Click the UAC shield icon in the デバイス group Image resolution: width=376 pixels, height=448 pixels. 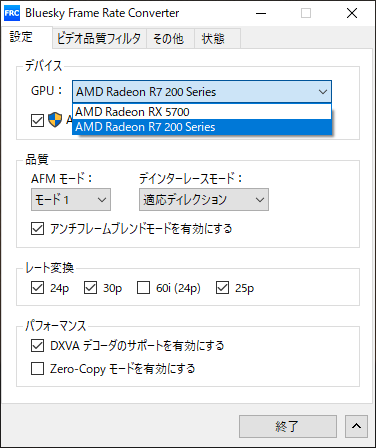pyautogui.click(x=55, y=120)
